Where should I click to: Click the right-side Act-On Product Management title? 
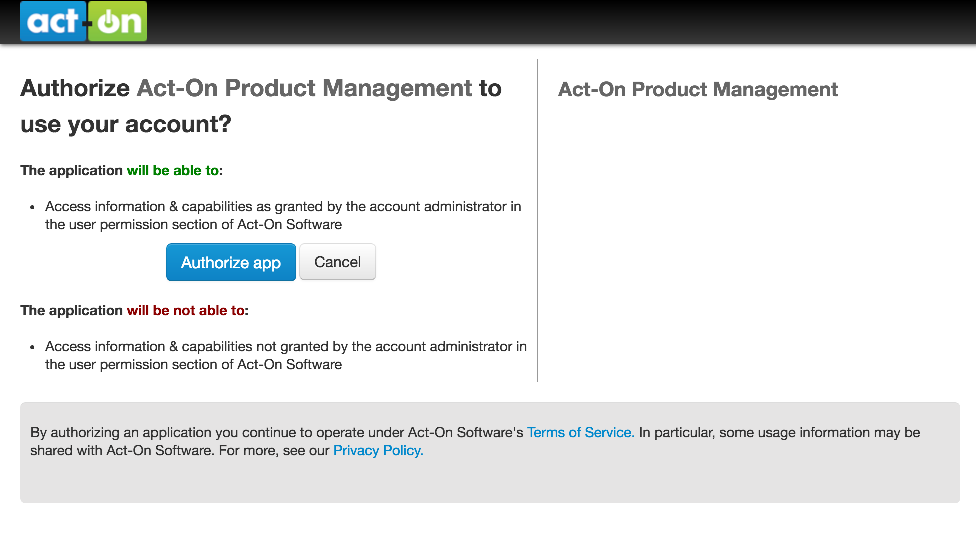click(x=698, y=90)
